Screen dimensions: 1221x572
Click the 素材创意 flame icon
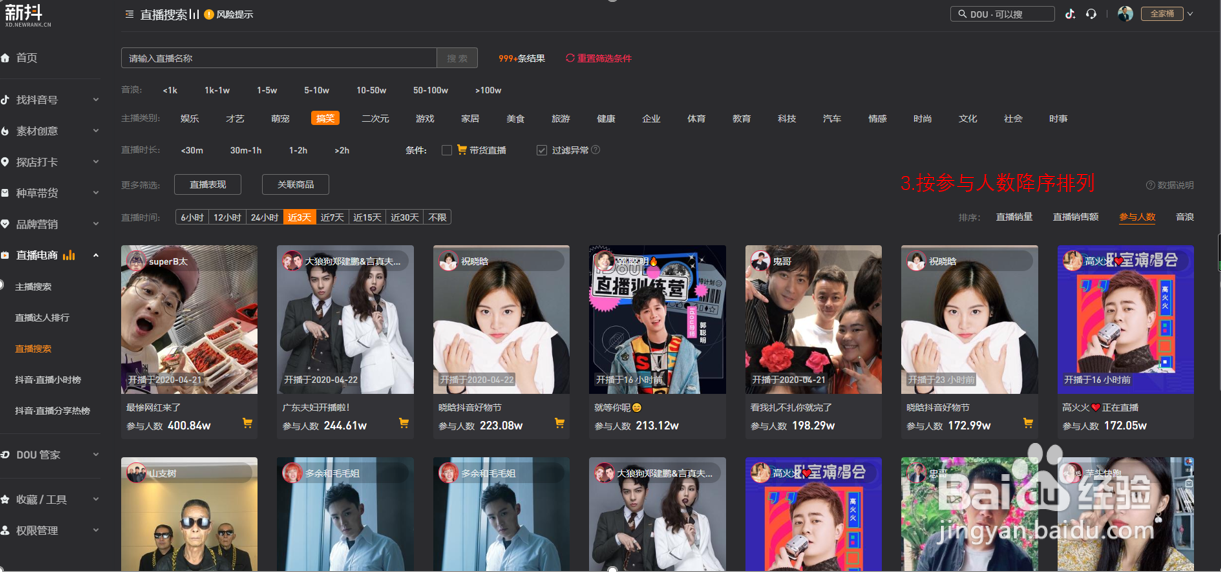point(5,131)
